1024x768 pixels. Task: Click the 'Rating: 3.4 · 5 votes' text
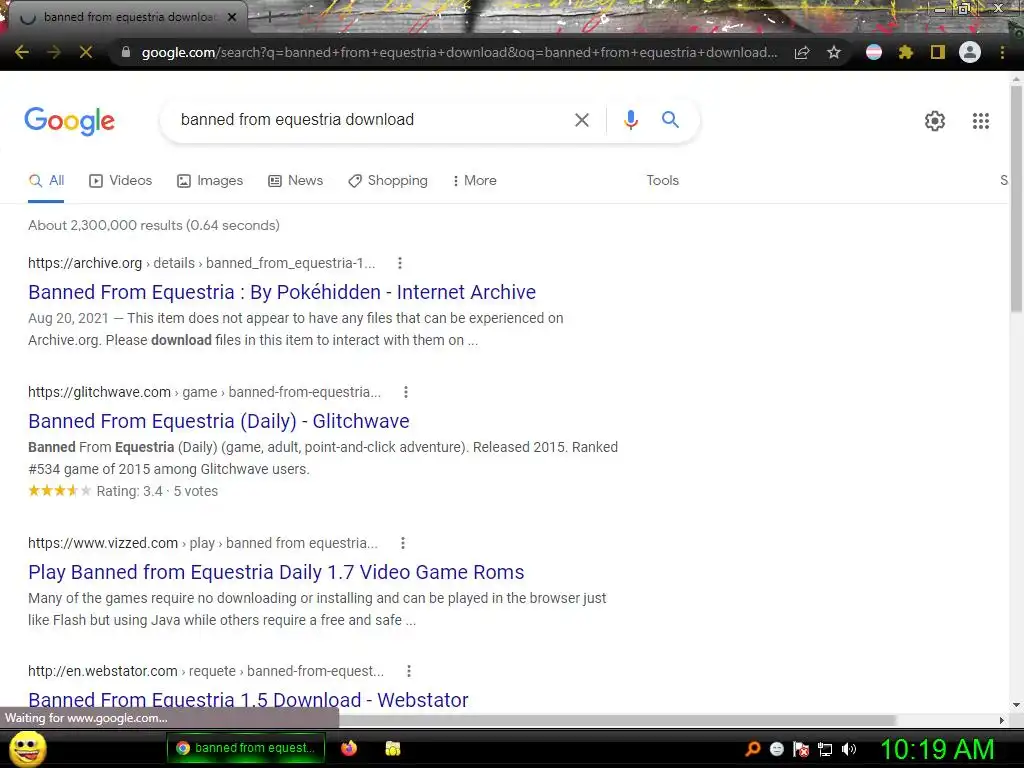157,491
